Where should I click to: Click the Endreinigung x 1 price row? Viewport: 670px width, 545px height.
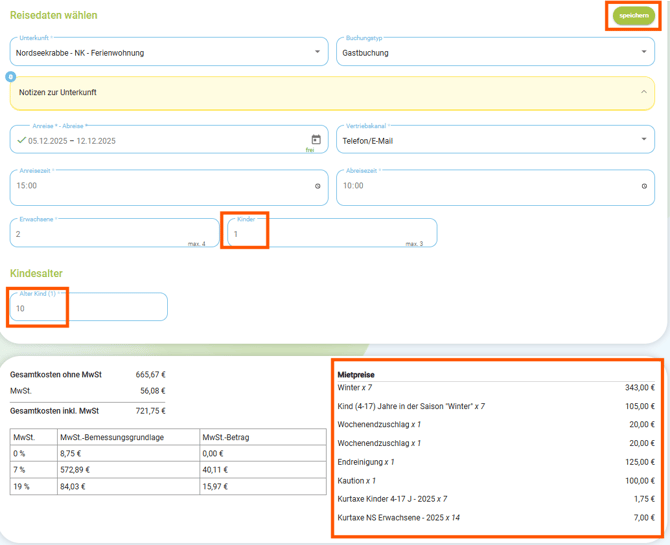[x=496, y=462]
